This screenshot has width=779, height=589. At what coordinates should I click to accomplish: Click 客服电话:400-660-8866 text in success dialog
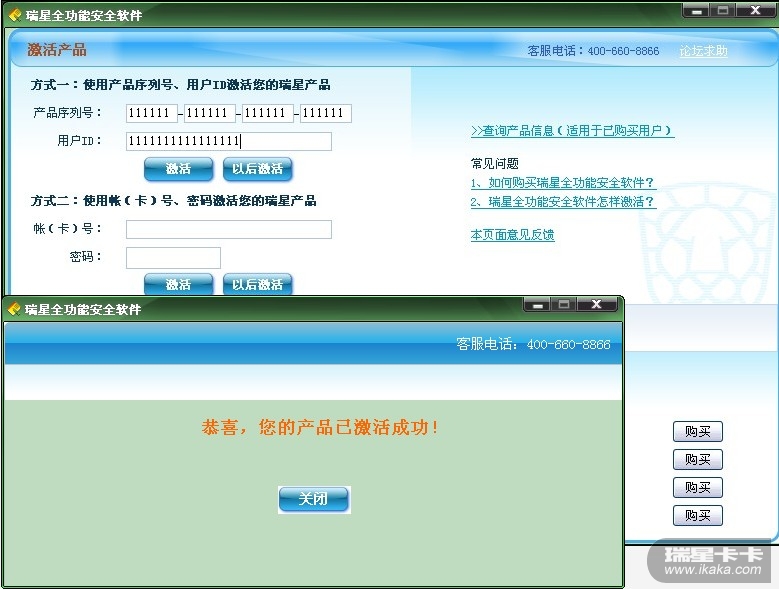[x=533, y=344]
